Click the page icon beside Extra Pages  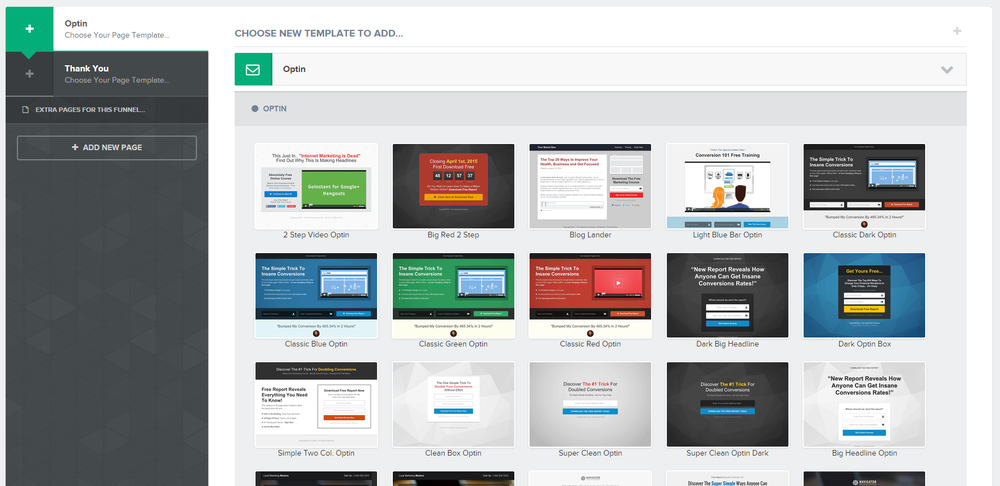pyautogui.click(x=26, y=110)
